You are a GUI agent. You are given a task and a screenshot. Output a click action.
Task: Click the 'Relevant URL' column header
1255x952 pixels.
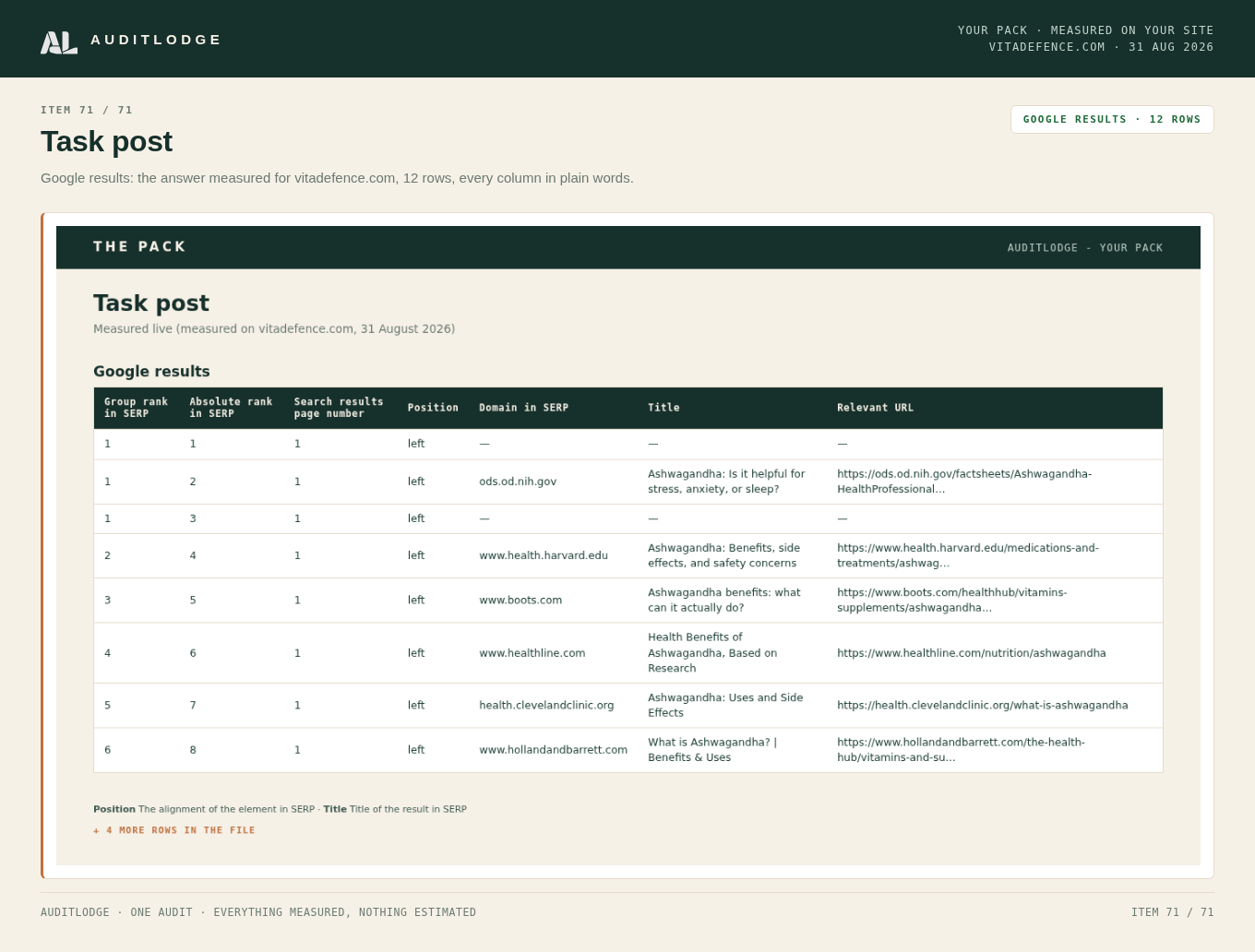875,408
